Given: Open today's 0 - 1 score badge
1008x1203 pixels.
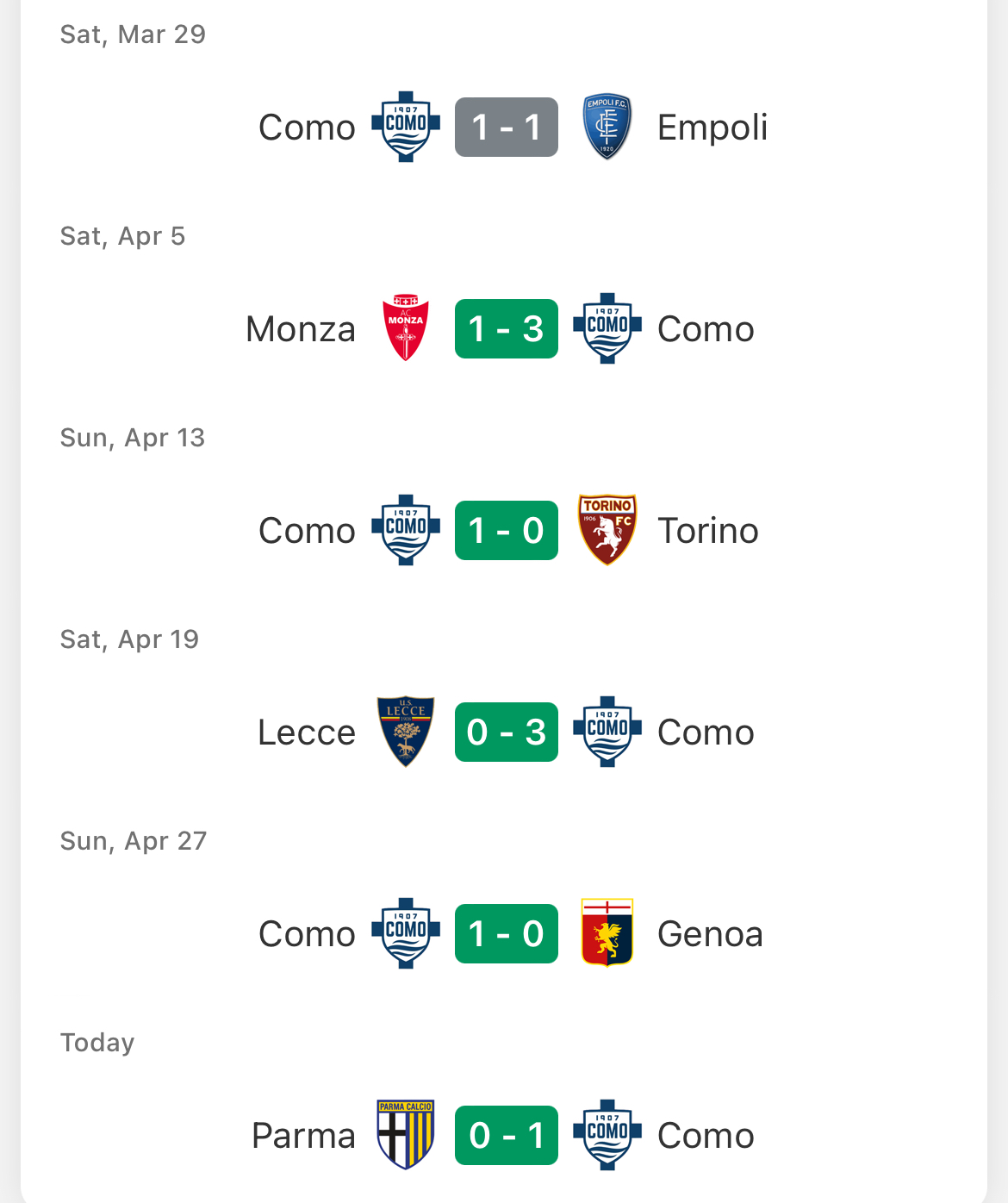Looking at the screenshot, I should point(507,1135).
